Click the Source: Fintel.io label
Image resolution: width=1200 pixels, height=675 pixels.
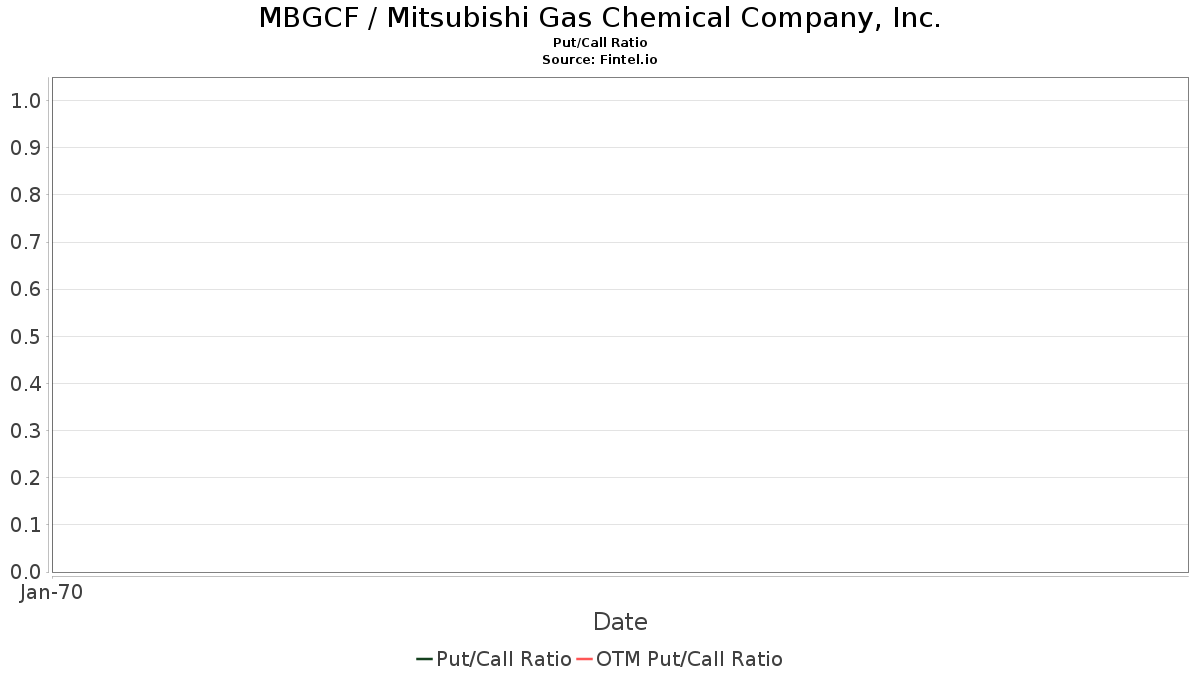(x=600, y=60)
